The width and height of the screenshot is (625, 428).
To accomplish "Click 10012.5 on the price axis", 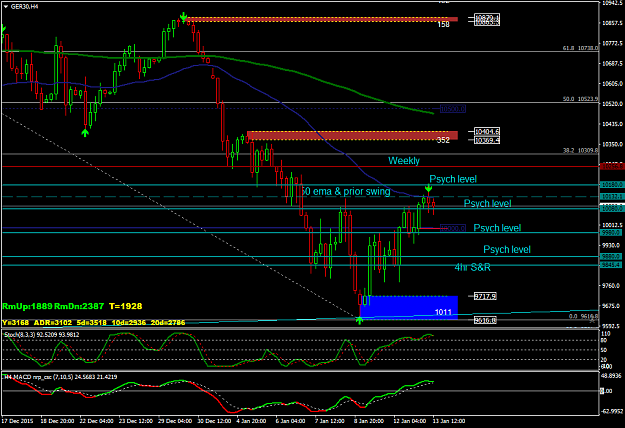I will [x=612, y=225].
